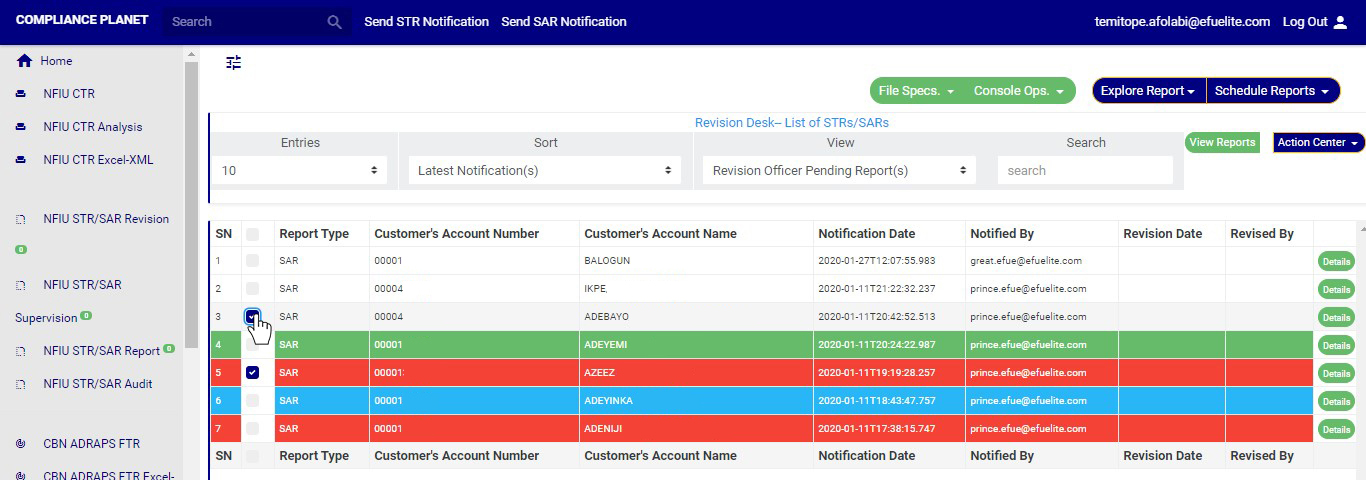Click the NFIU CTR sidebar icon
Image resolution: width=1366 pixels, height=480 pixels.
21,94
